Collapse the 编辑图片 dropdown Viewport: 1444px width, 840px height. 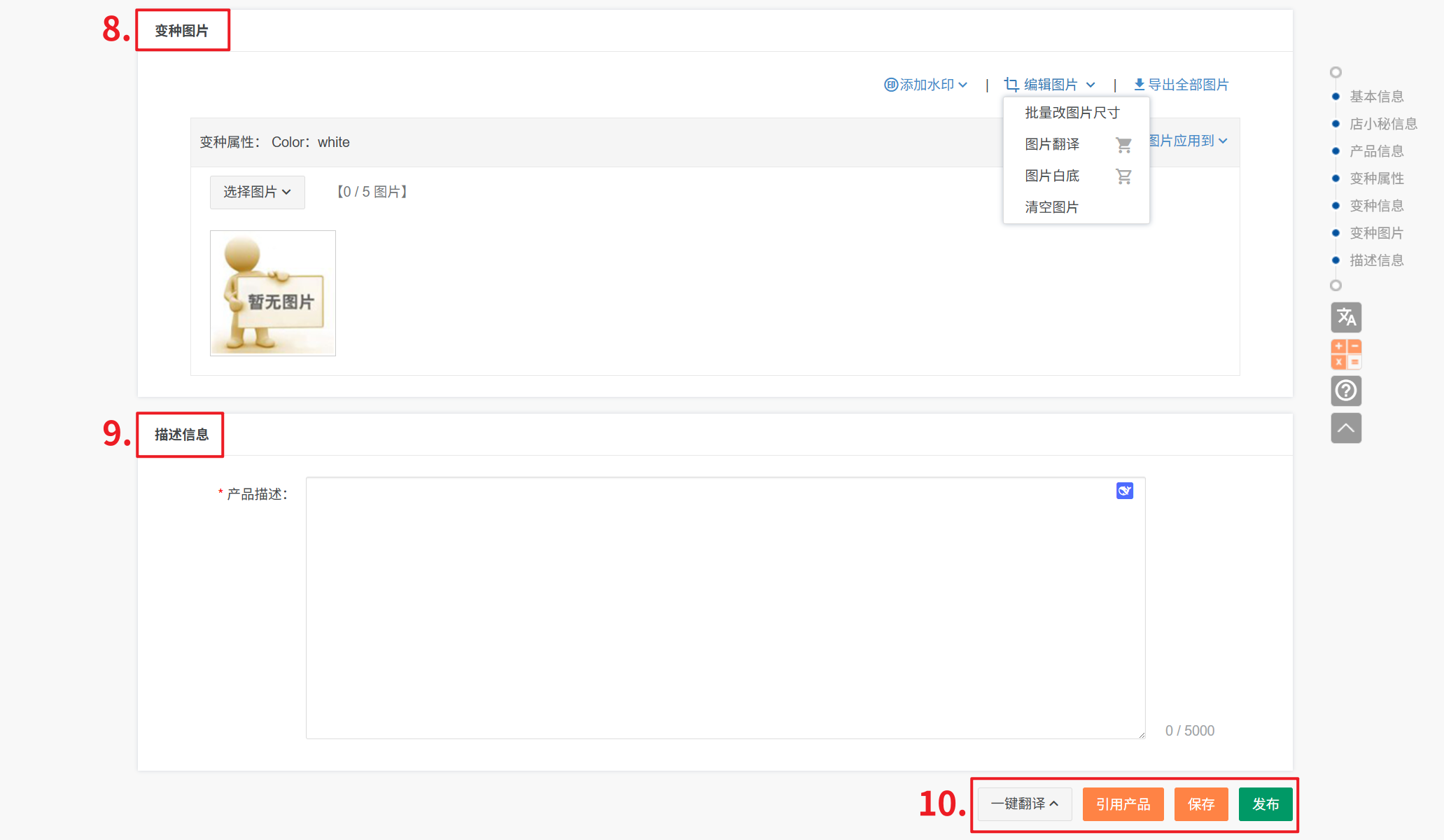point(1049,85)
